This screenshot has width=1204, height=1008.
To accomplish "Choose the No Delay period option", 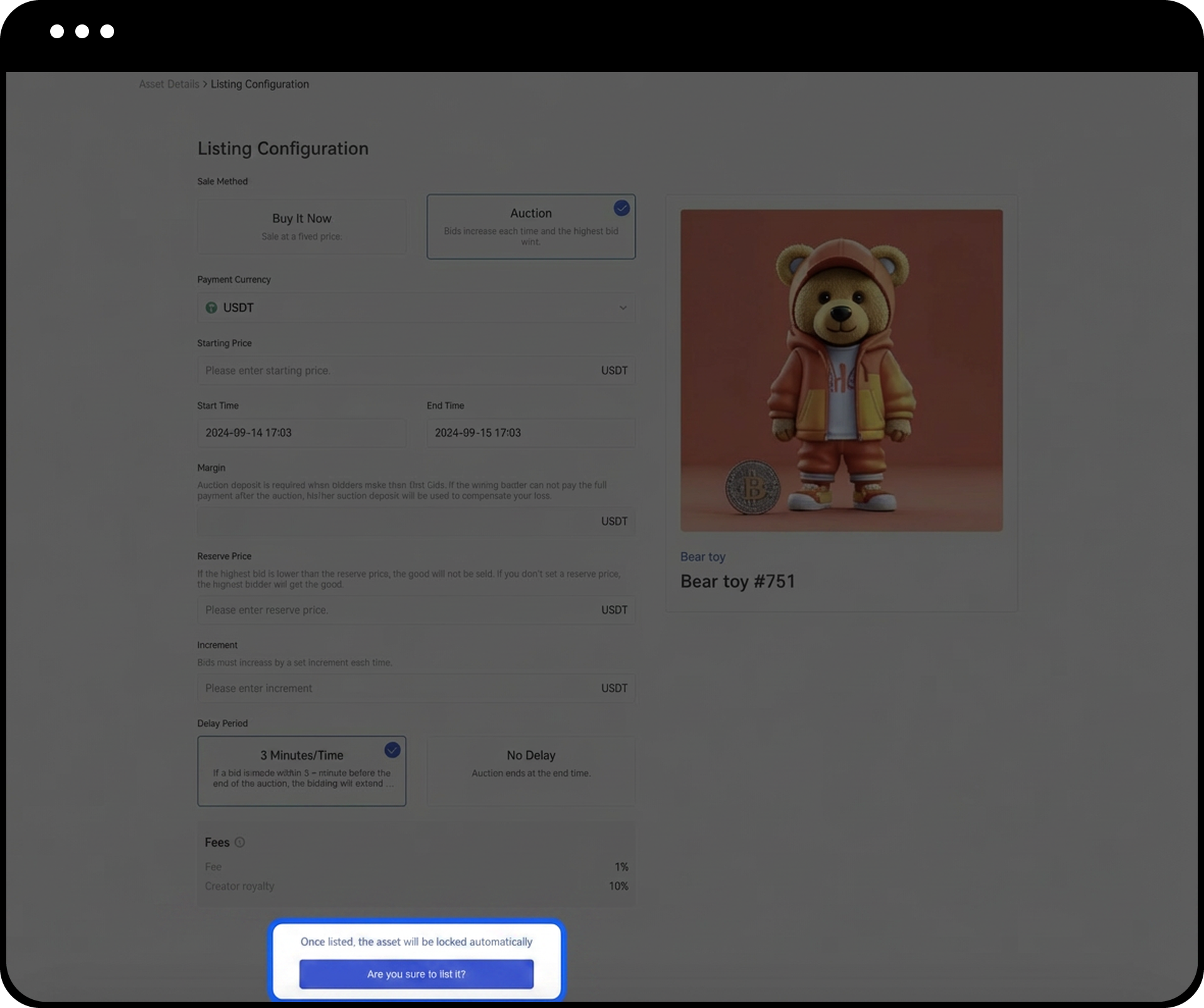I will [x=531, y=770].
